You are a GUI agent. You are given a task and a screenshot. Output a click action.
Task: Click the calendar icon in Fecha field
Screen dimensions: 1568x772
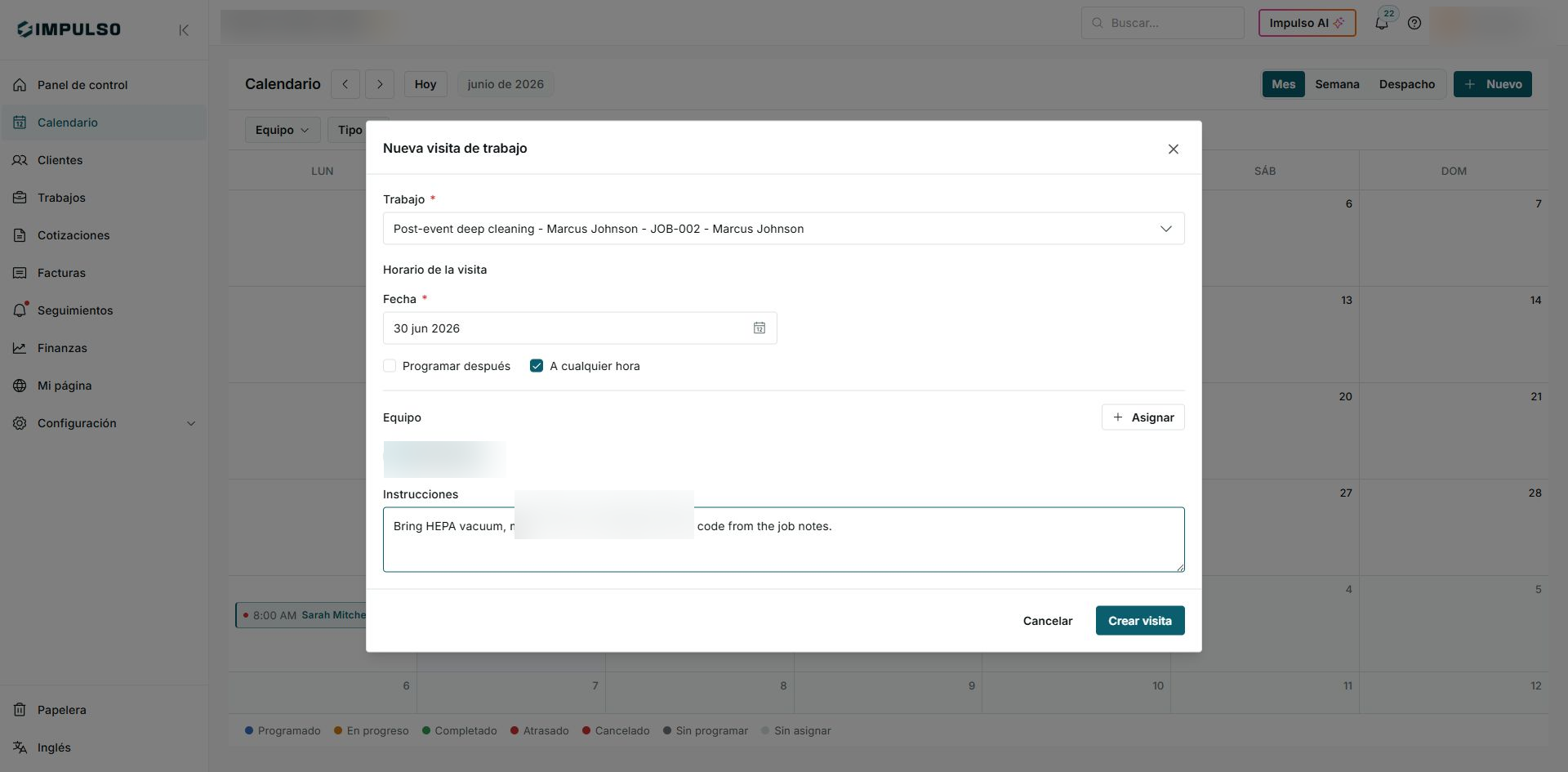click(759, 328)
